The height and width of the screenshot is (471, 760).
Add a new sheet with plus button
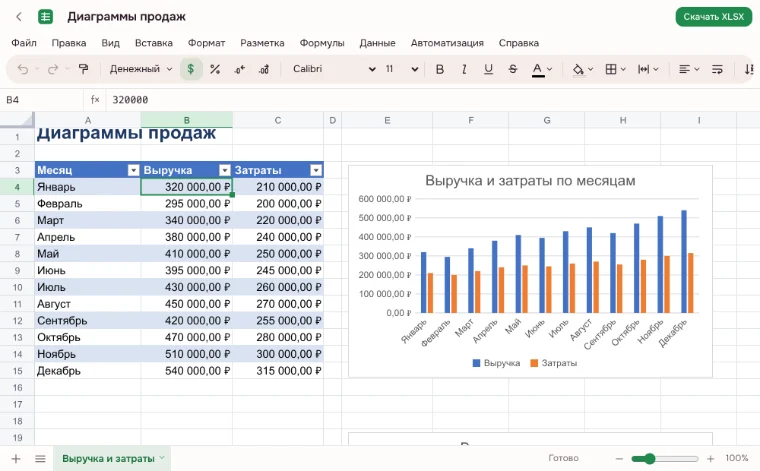pyautogui.click(x=16, y=458)
